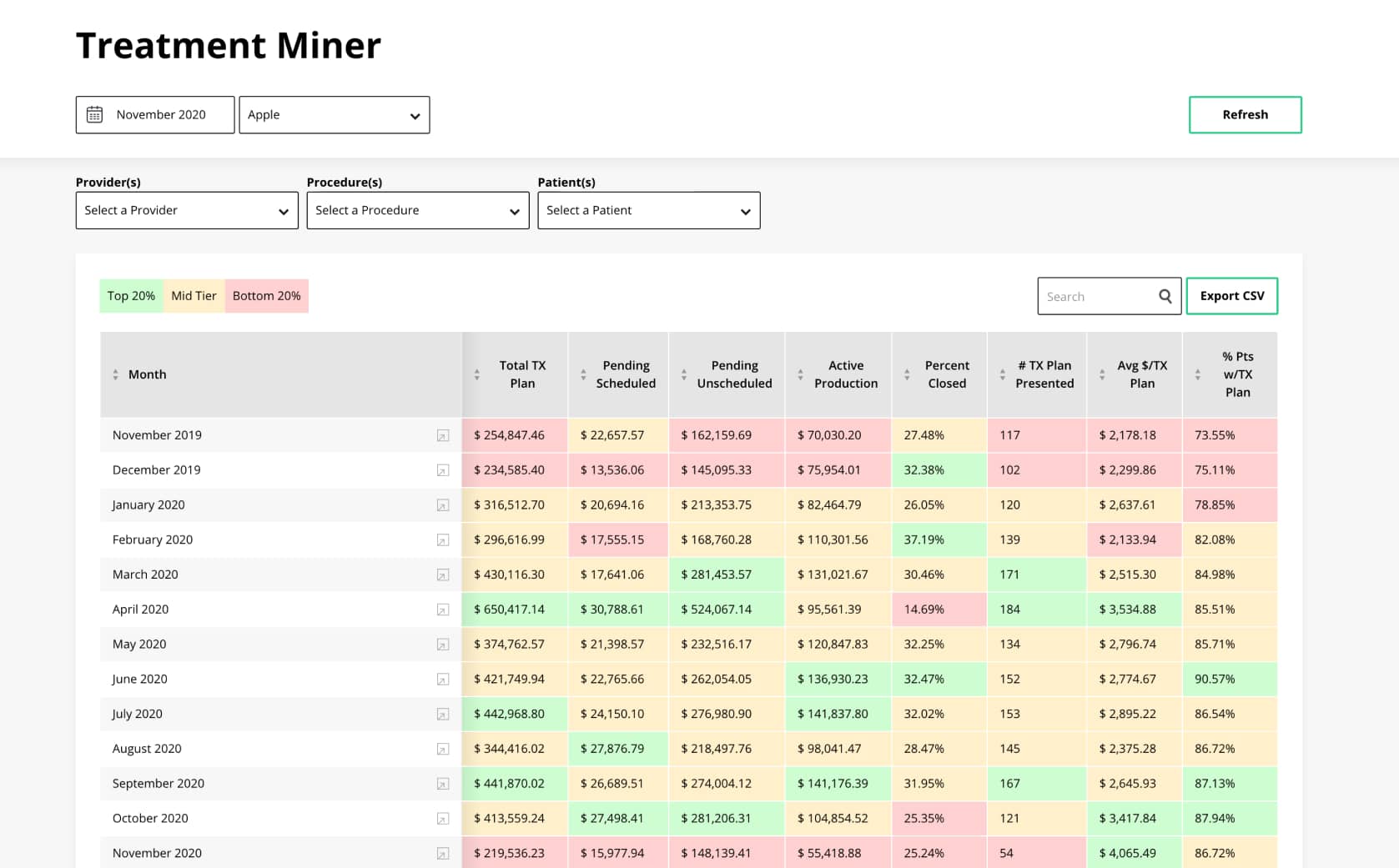The image size is (1399, 868).
Task: Click the Export CSV button
Action: 1231,296
